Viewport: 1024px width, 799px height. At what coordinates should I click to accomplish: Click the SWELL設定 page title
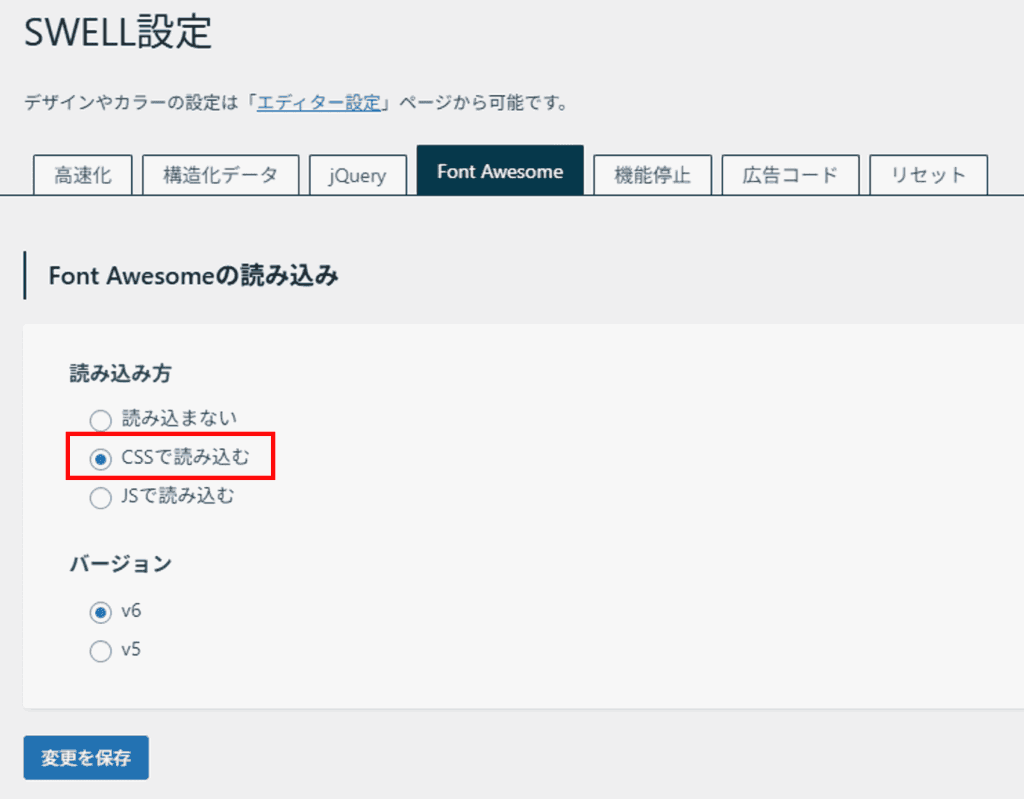[118, 33]
